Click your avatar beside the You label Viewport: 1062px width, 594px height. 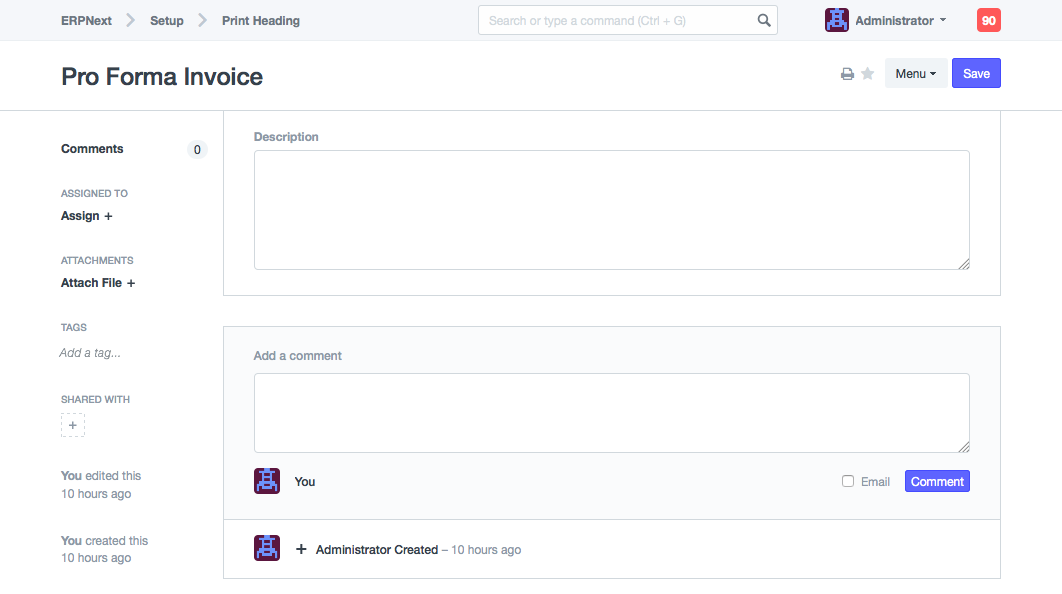tap(267, 481)
